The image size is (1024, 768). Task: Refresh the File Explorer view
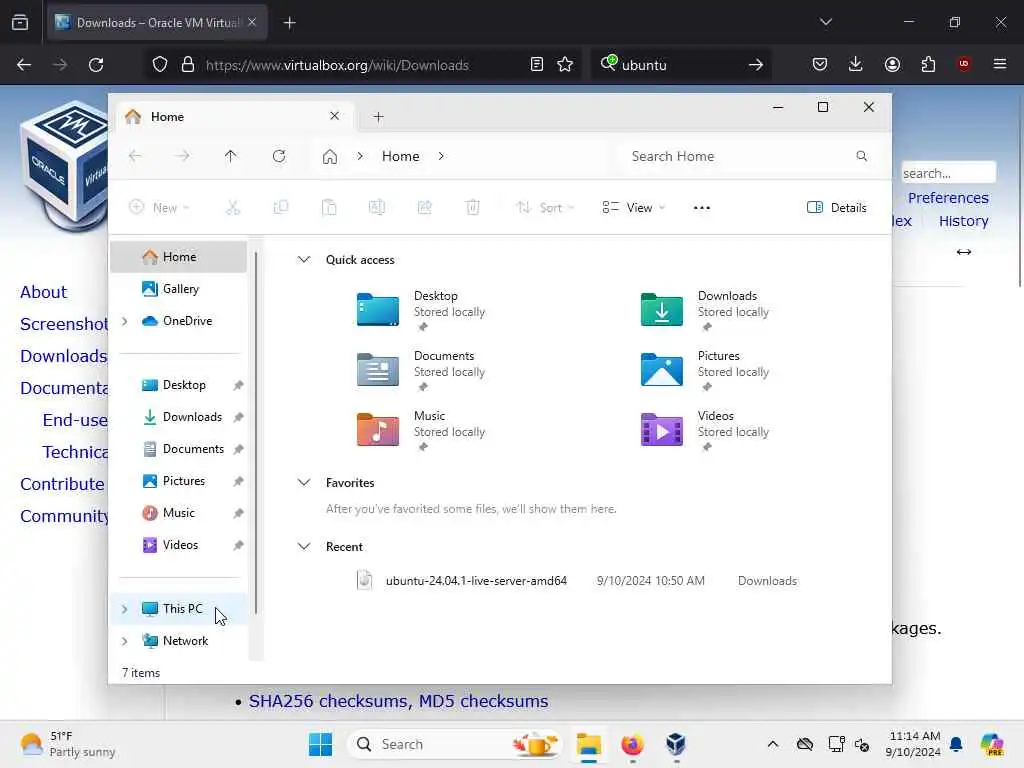[x=279, y=156]
